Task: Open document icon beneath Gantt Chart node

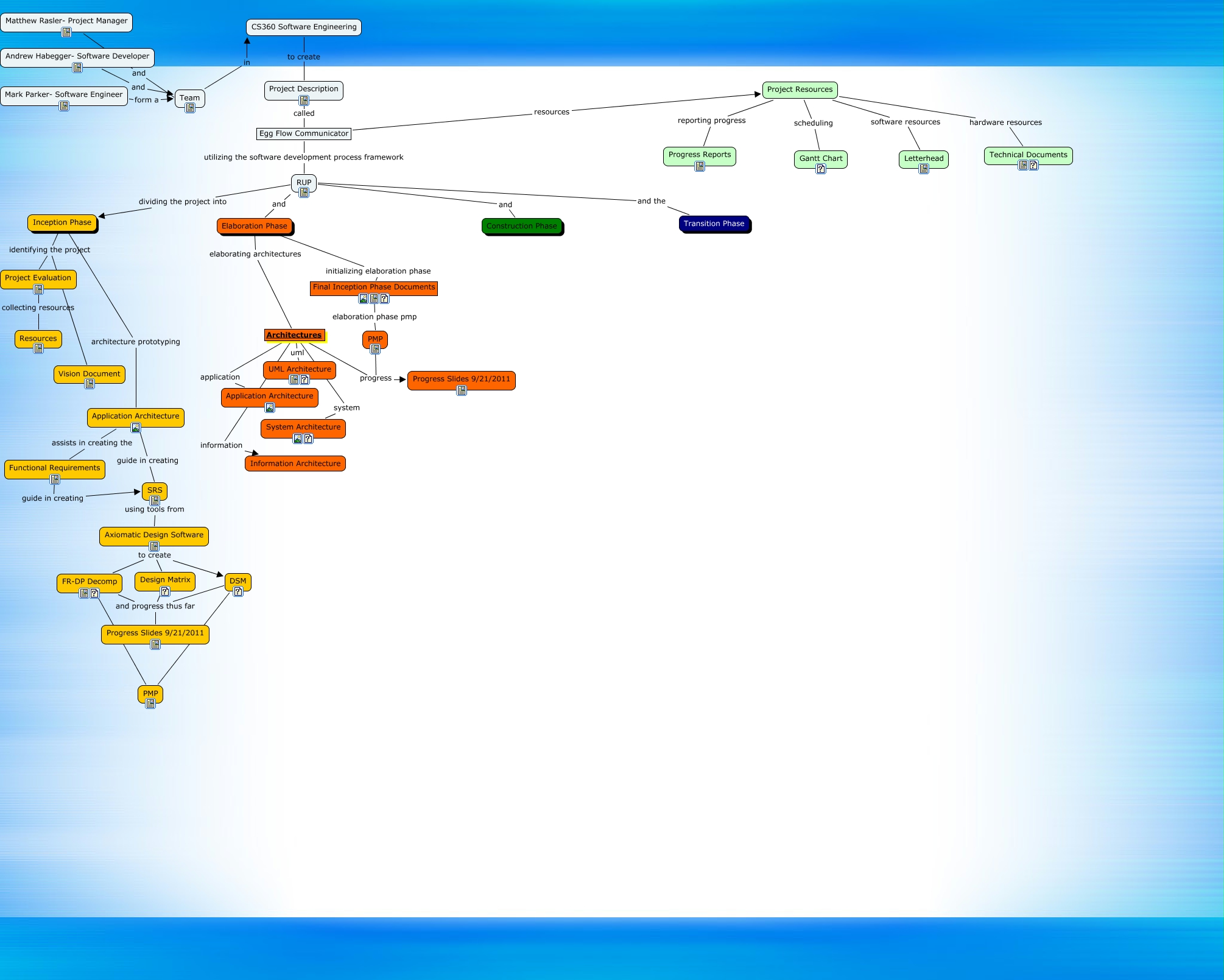Action: tap(821, 169)
